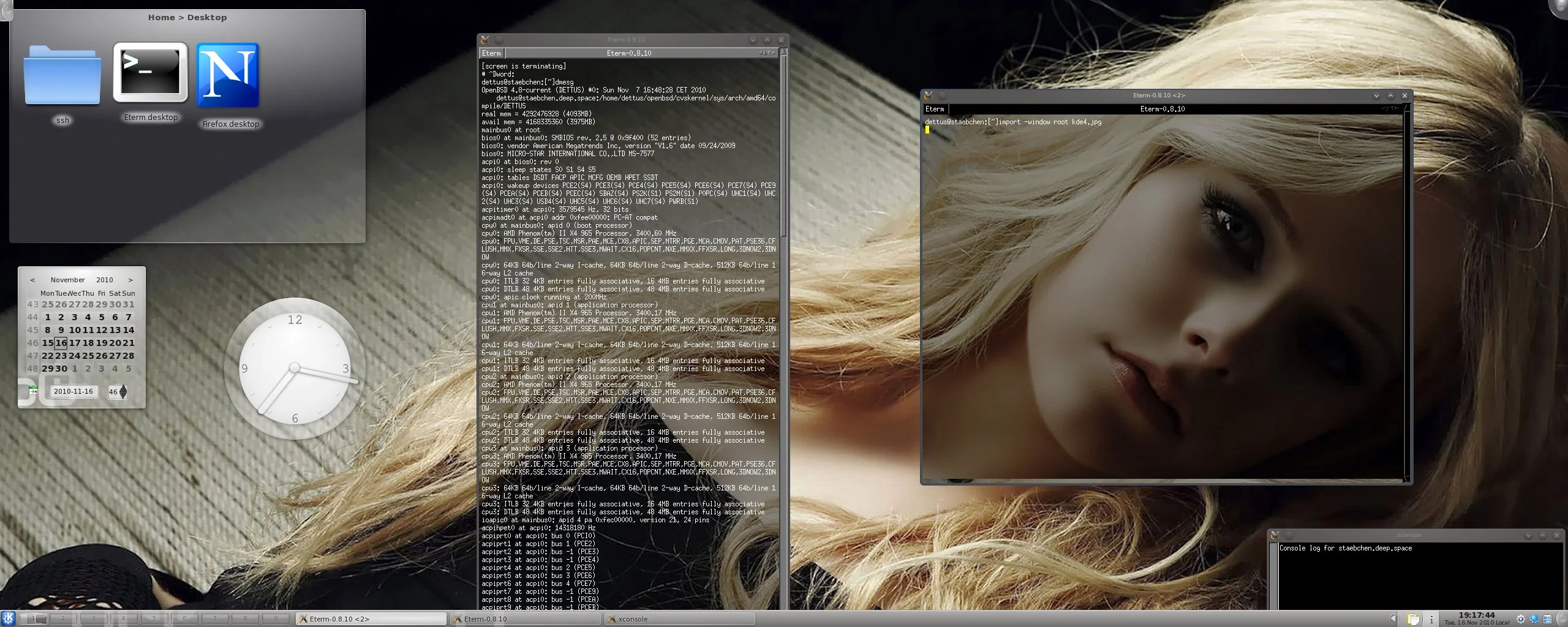This screenshot has width=1568, height=627.
Task: Switch to virtual desktop 2 in pager
Action: 63,618
